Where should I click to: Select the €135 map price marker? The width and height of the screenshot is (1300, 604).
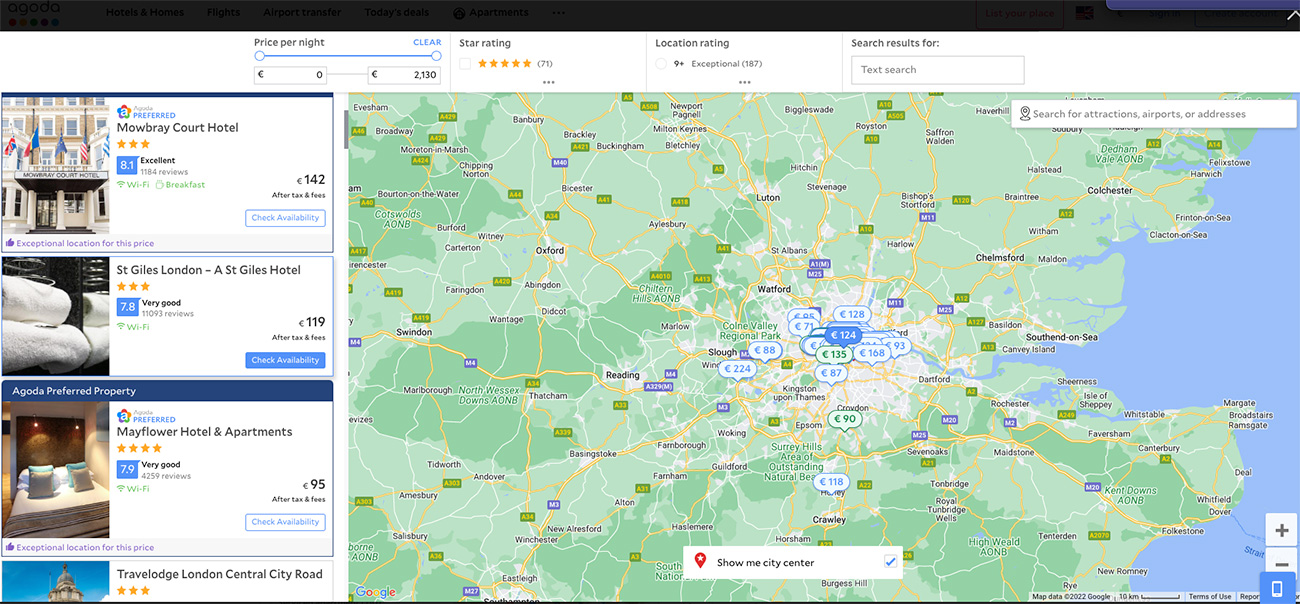click(833, 354)
